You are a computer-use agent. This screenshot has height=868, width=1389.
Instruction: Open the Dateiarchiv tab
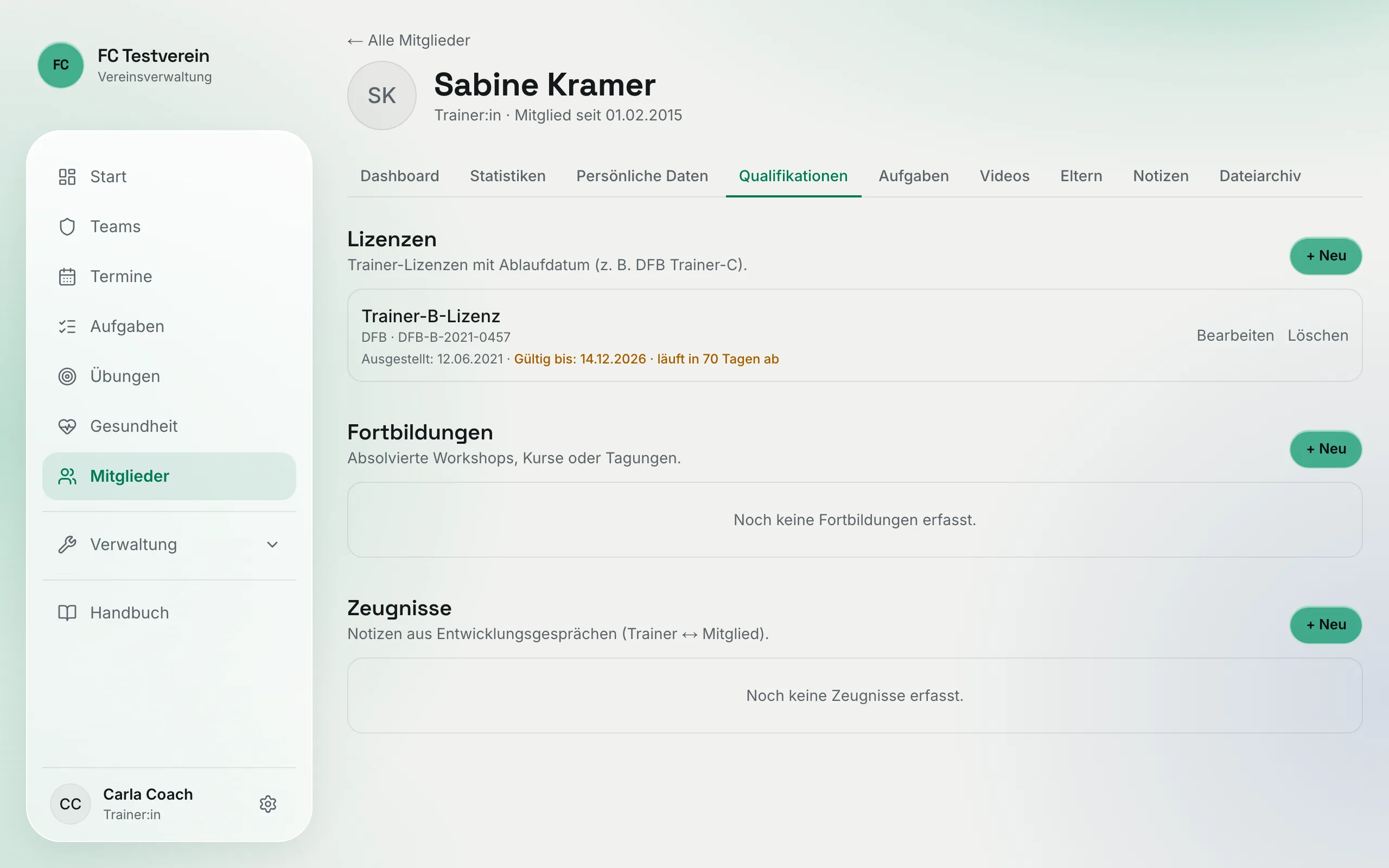[1259, 176]
